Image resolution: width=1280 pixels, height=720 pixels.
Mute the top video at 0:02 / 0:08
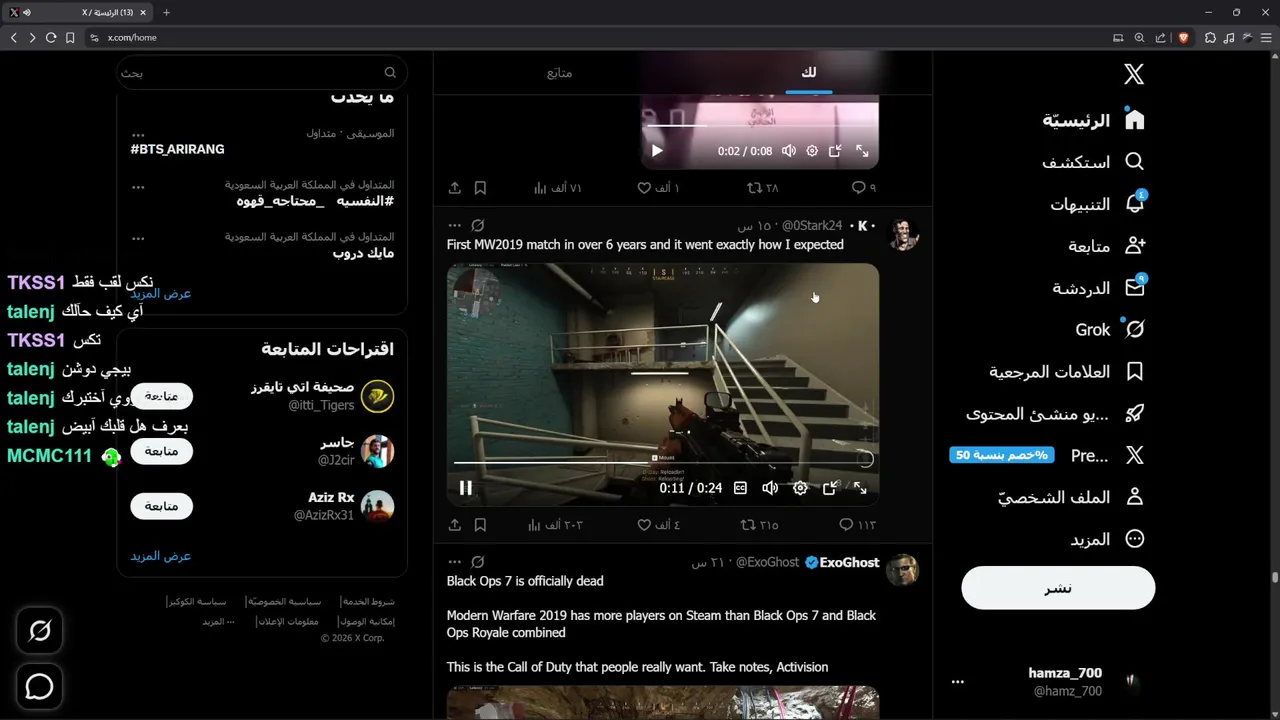tap(789, 151)
